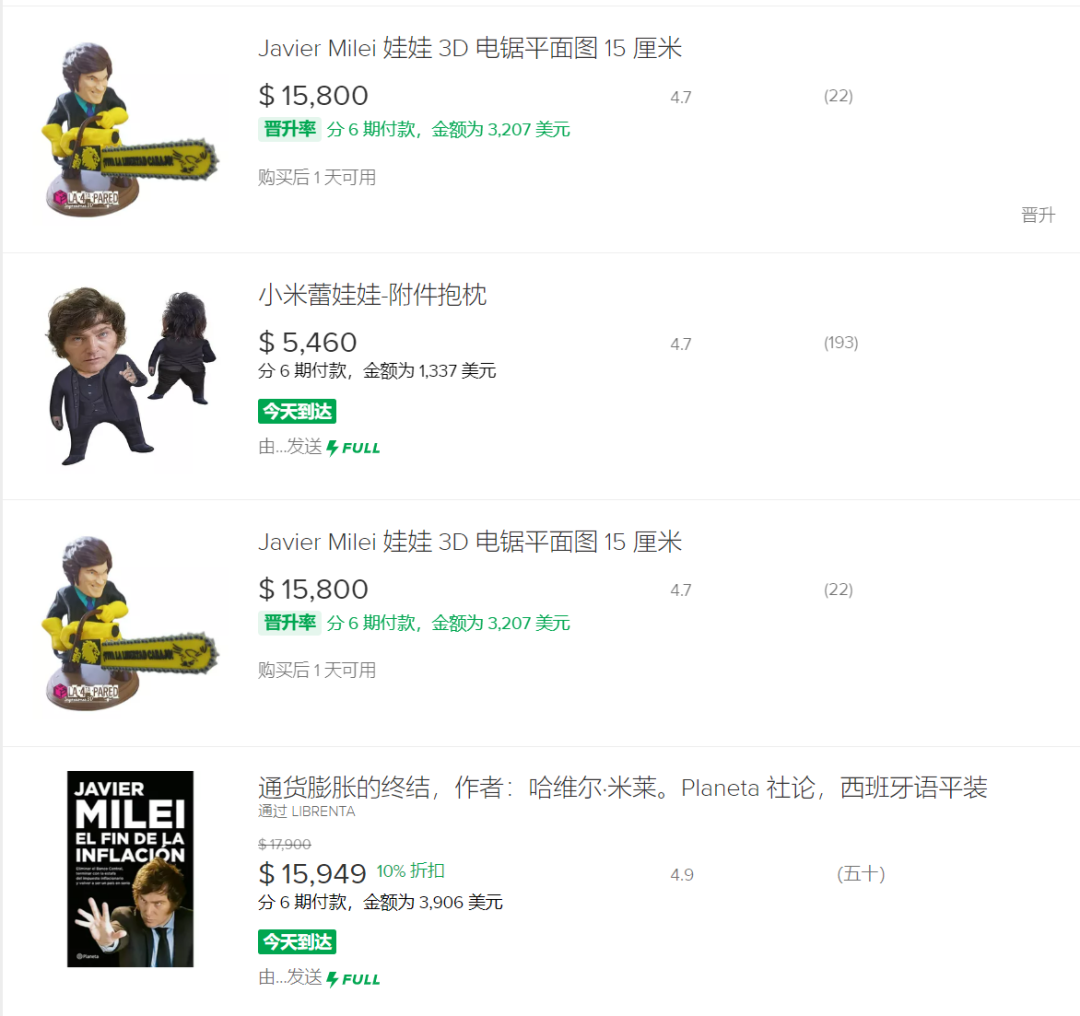This screenshot has width=1080, height=1016.
Task: Click the $15,949 discounted price
Action: [313, 874]
